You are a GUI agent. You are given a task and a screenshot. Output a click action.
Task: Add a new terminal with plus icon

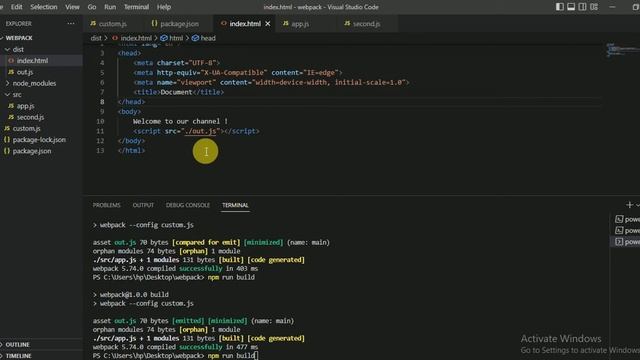[629, 205]
